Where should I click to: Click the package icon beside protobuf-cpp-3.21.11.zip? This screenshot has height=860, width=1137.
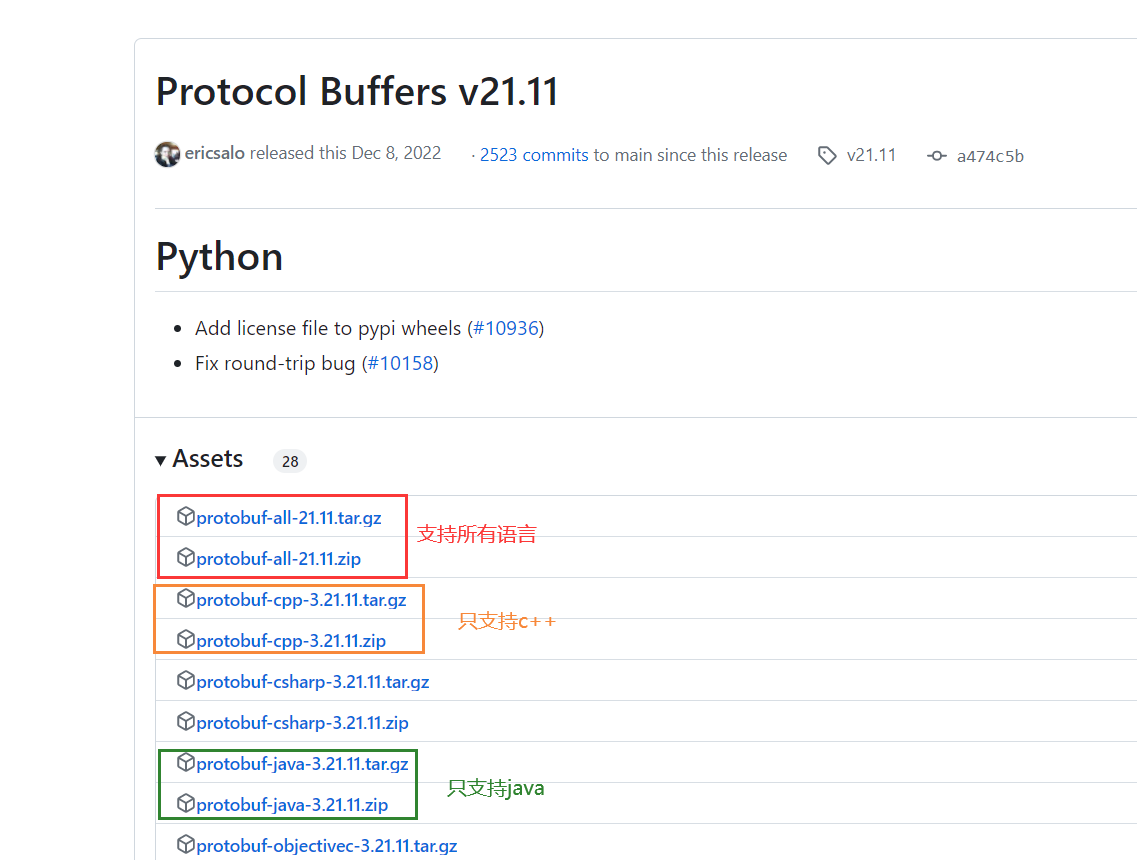[x=187, y=640]
